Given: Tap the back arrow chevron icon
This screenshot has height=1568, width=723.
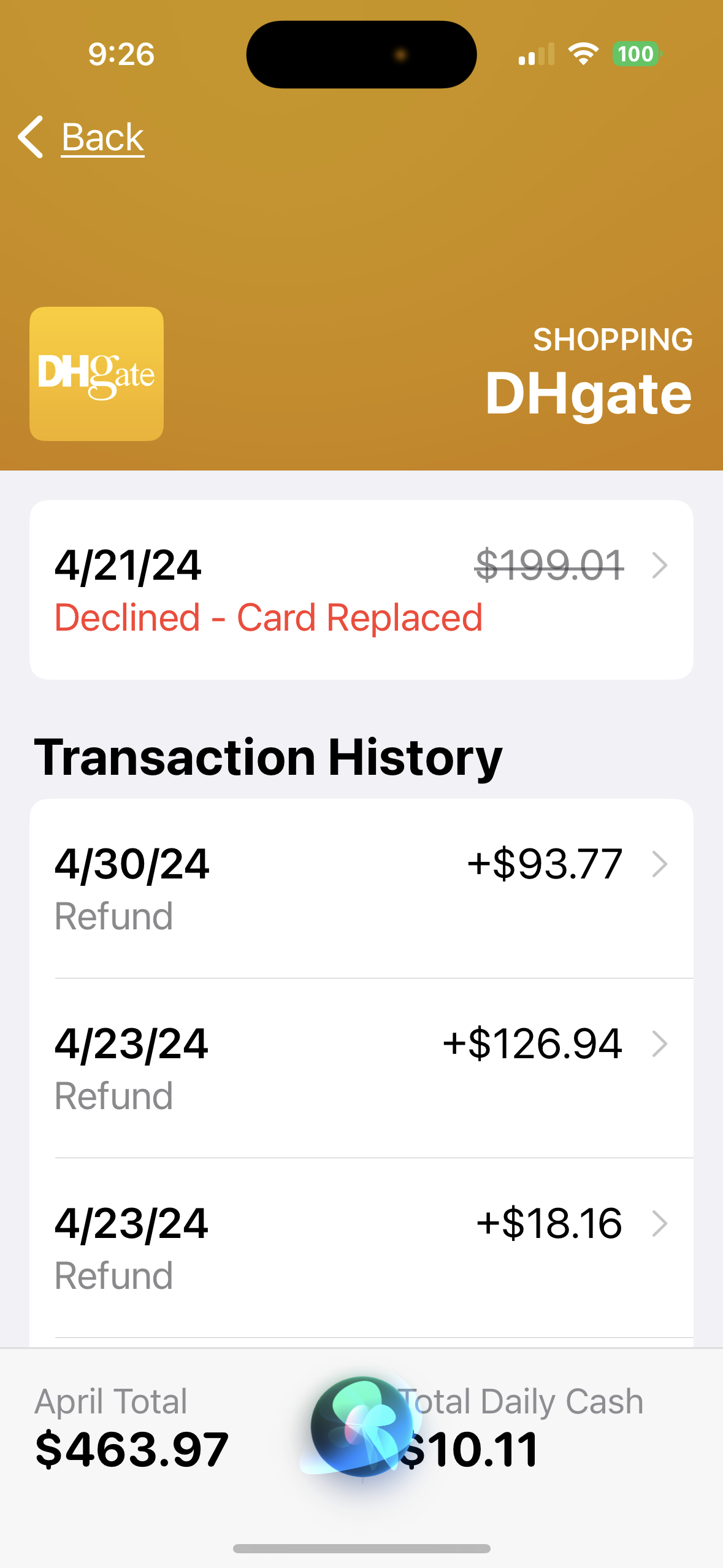Looking at the screenshot, I should (31, 137).
